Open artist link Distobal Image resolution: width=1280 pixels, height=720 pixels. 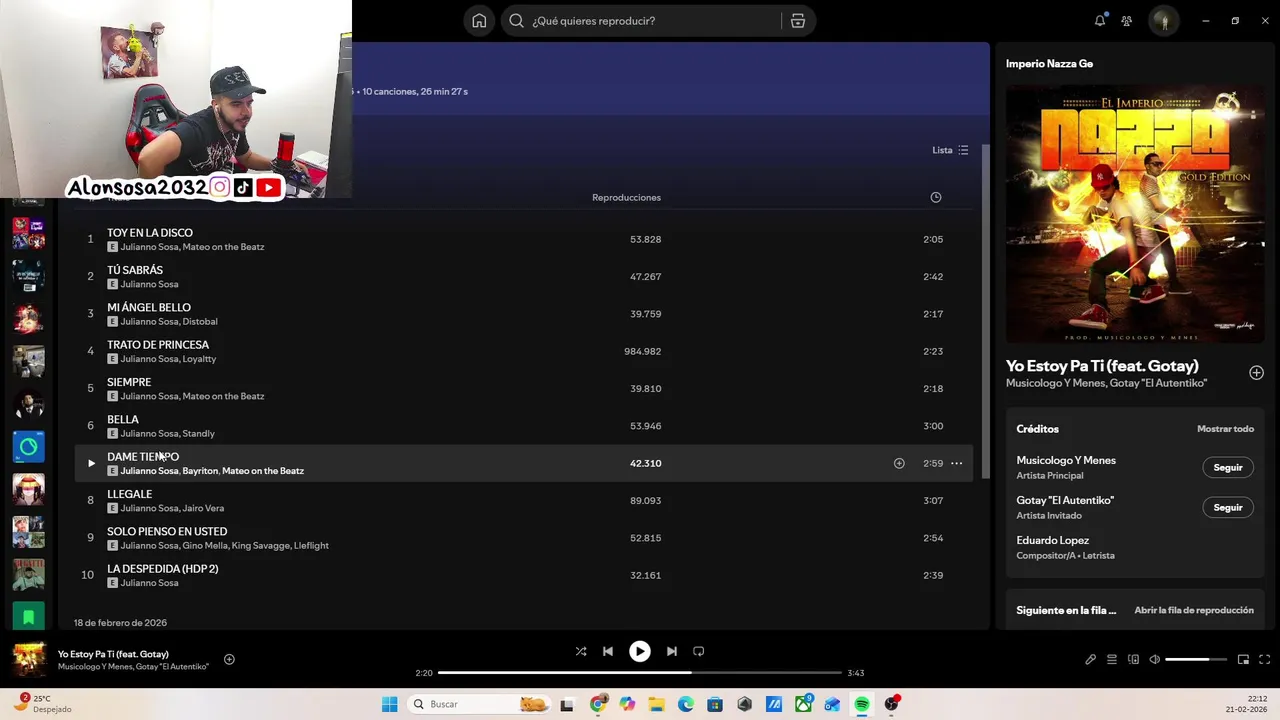tap(200, 322)
